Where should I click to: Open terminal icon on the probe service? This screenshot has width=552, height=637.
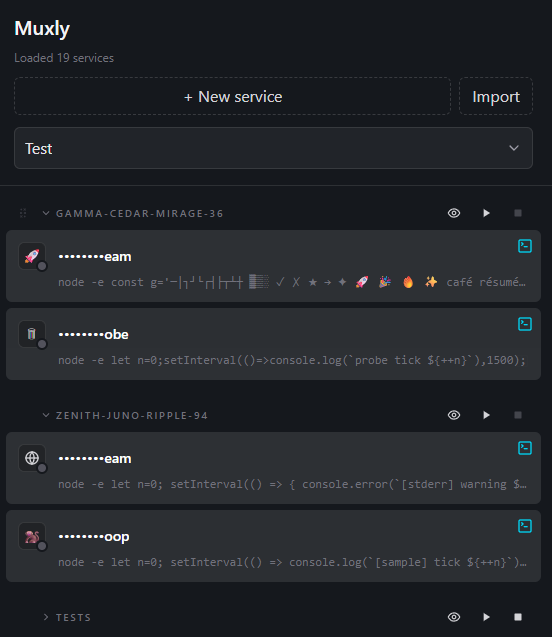point(525,324)
